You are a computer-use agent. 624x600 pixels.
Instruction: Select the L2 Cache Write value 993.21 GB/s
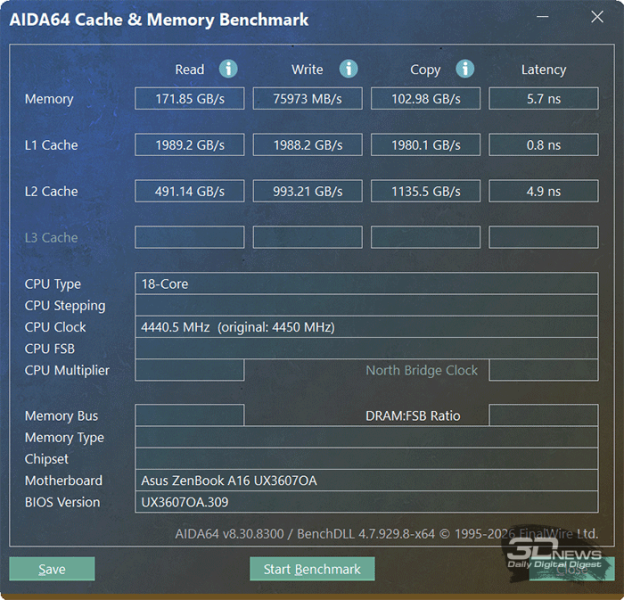[308, 191]
